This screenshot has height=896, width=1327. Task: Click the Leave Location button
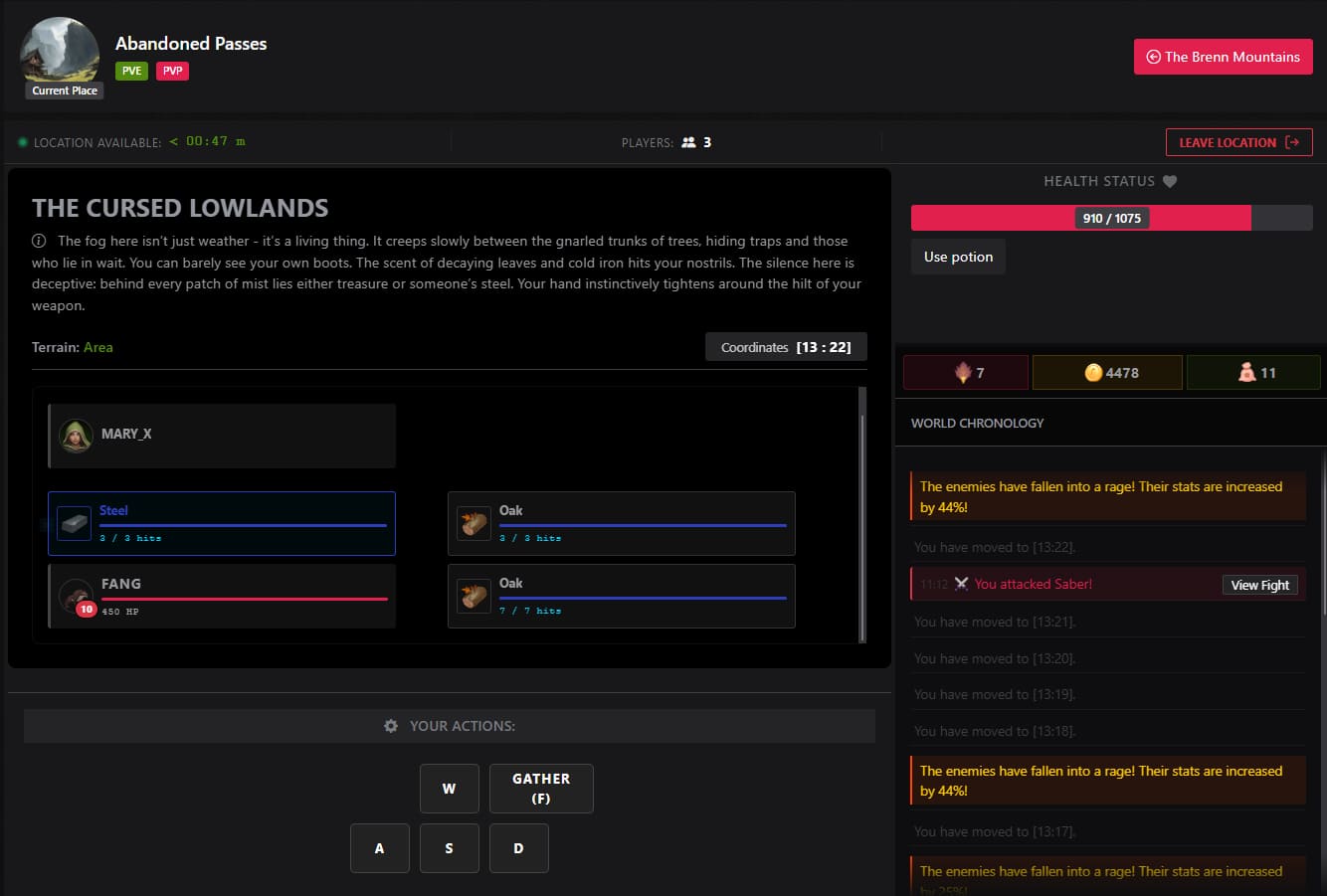(1239, 142)
